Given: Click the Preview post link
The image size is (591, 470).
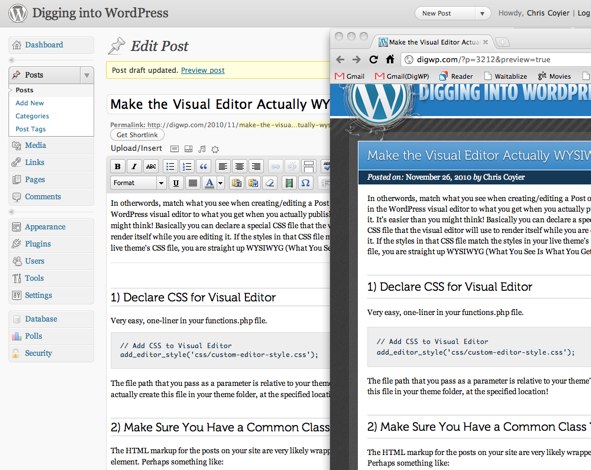Looking at the screenshot, I should (x=203, y=70).
